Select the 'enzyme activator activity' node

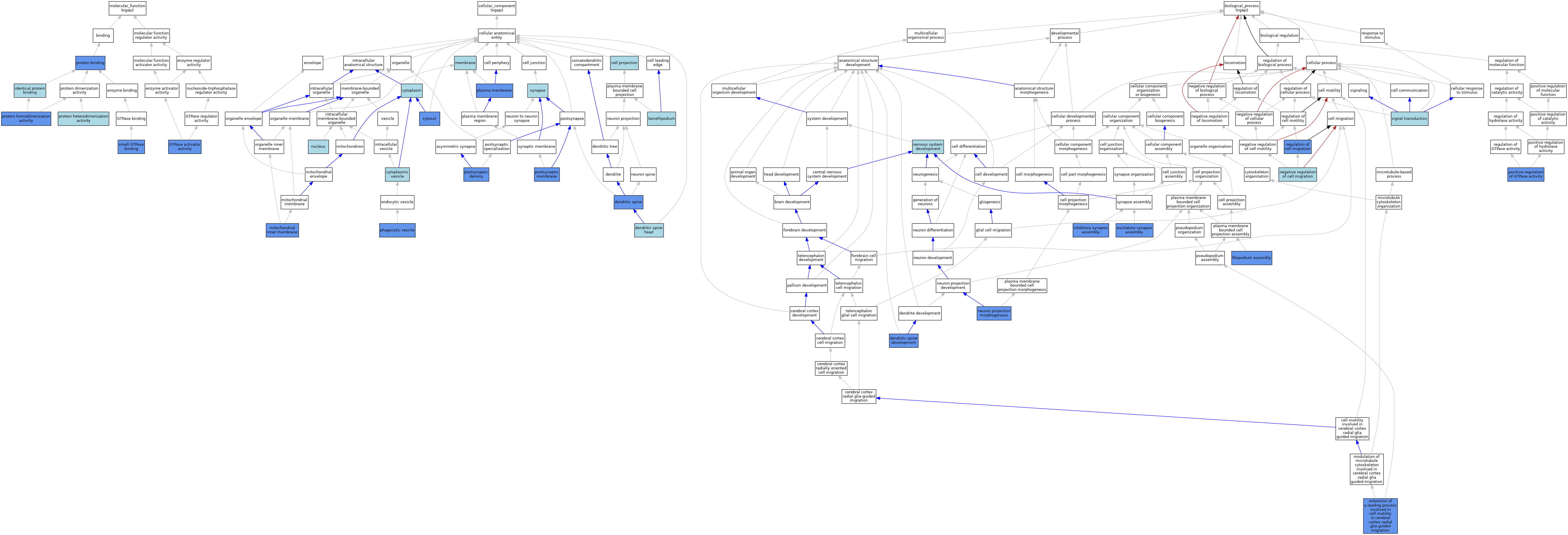click(162, 91)
